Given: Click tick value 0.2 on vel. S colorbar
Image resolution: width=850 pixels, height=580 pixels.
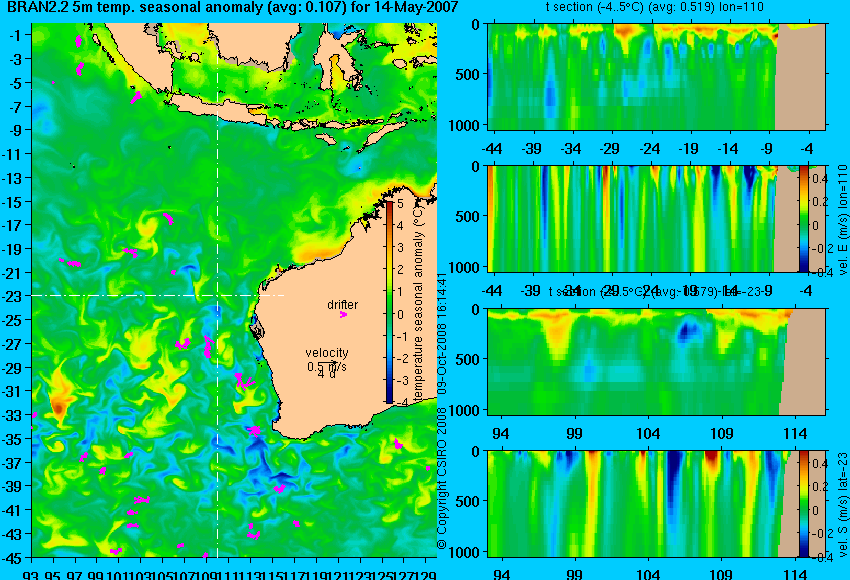Looking at the screenshot, I should [x=820, y=487].
